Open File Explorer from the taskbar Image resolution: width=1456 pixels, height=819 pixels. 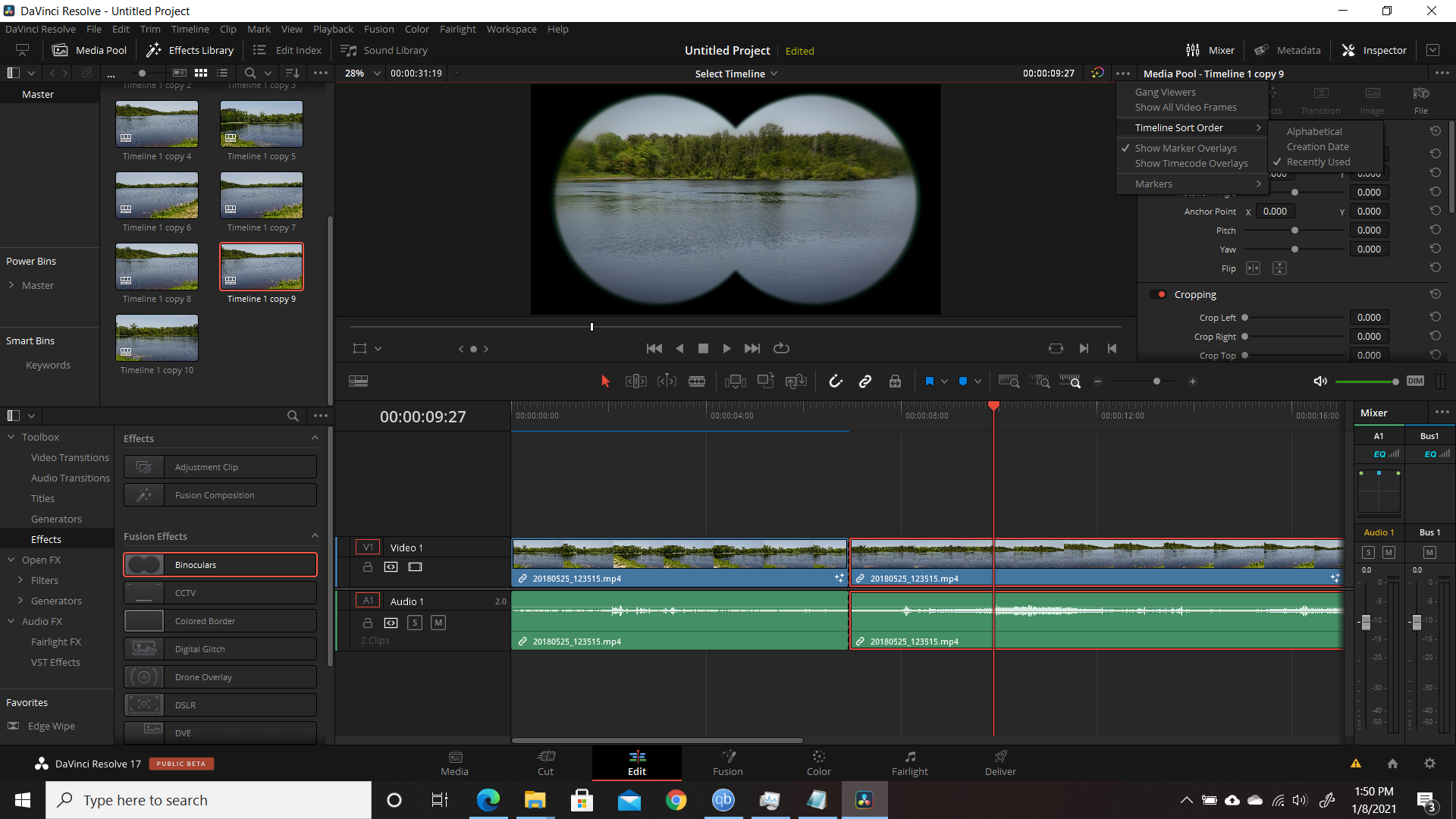535,800
